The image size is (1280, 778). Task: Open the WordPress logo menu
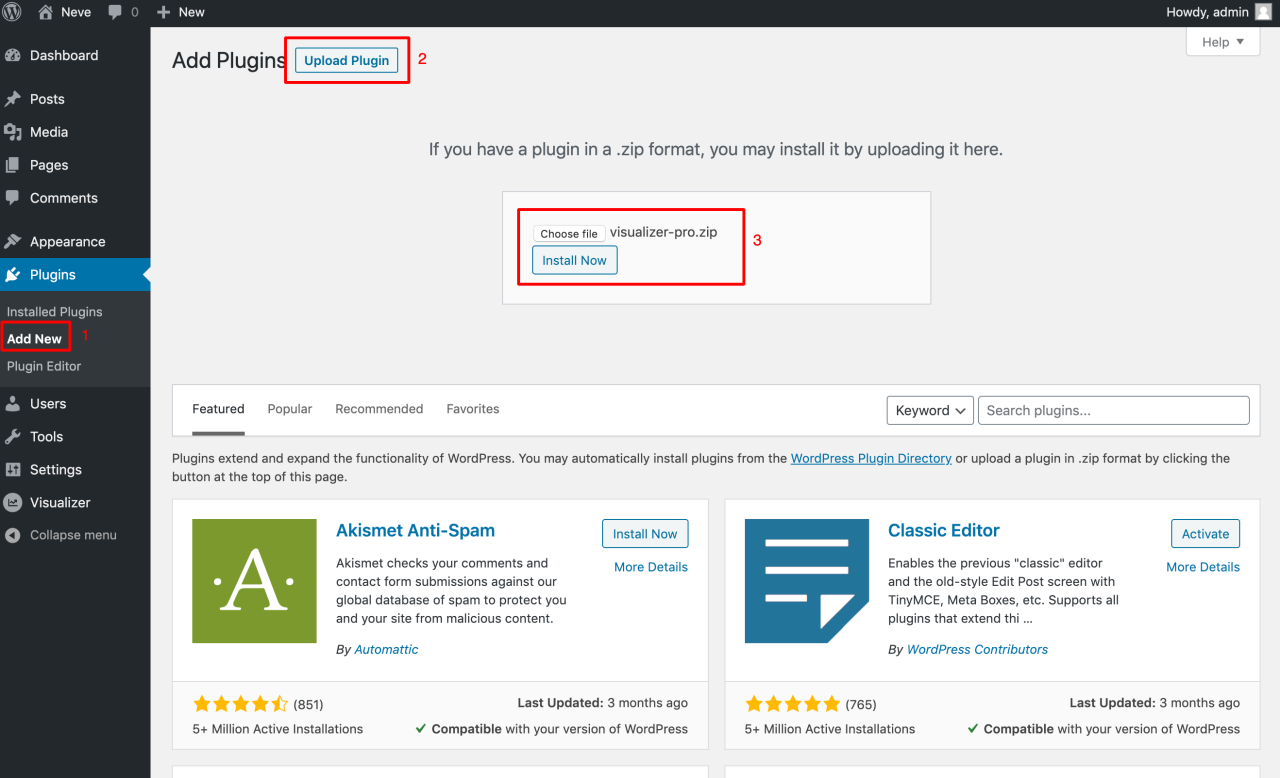pyautogui.click(x=13, y=12)
